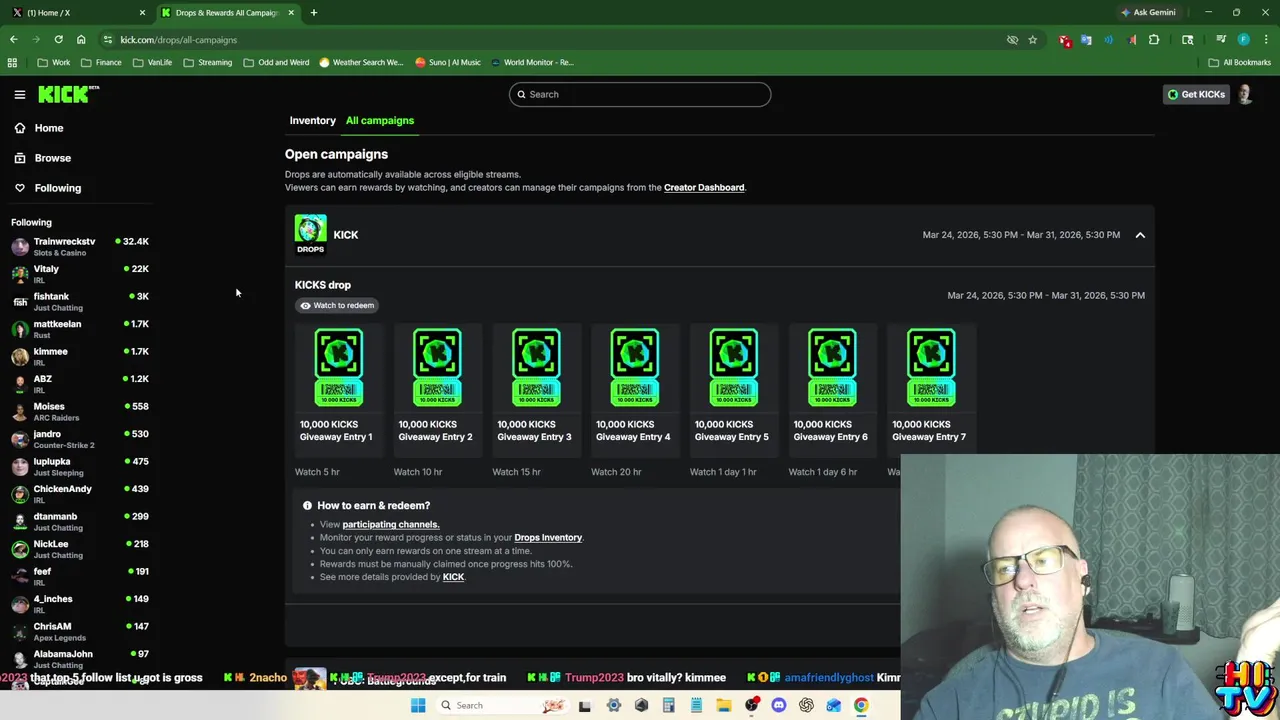
Task: Open Trainwreckstv channel in Following list
Action: coord(80,246)
